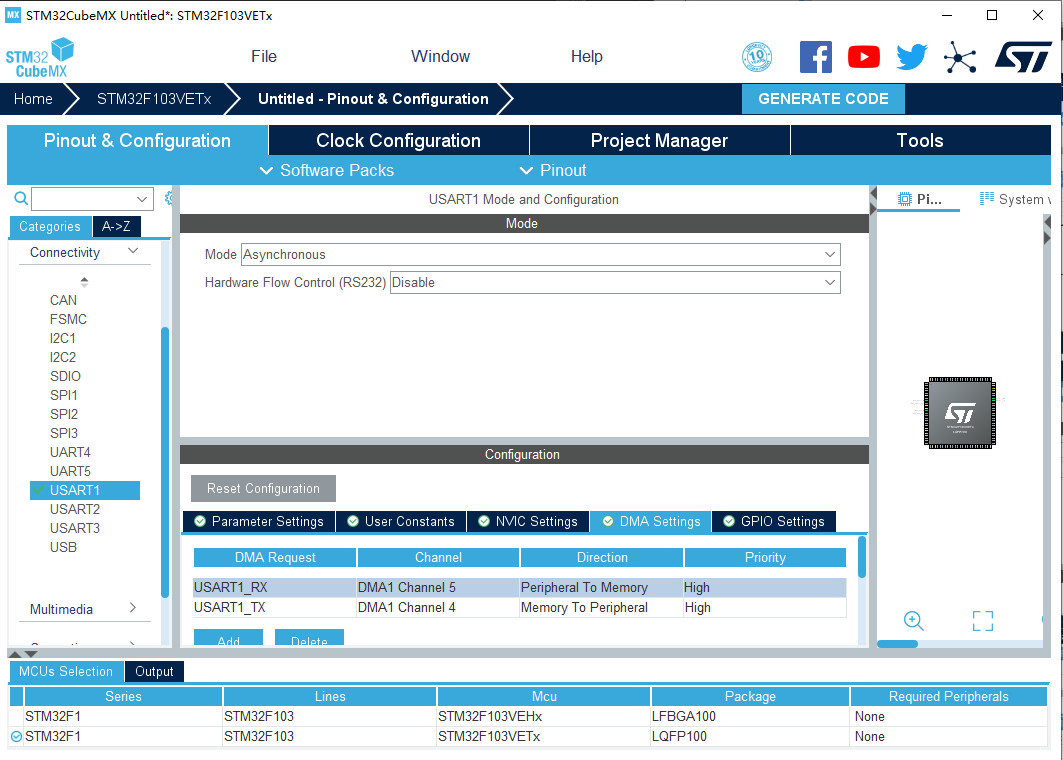Select the MCUs Selection tab
Screen dimensions: 1063x760
(66, 671)
